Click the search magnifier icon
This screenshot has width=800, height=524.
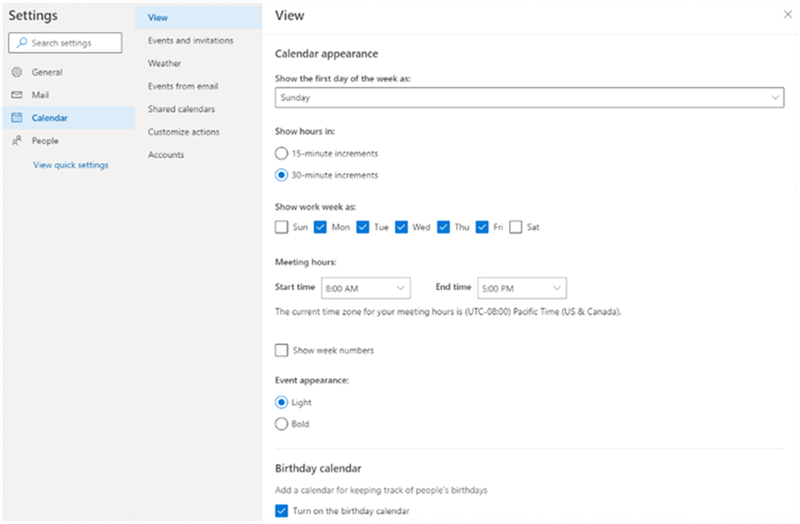[x=21, y=43]
